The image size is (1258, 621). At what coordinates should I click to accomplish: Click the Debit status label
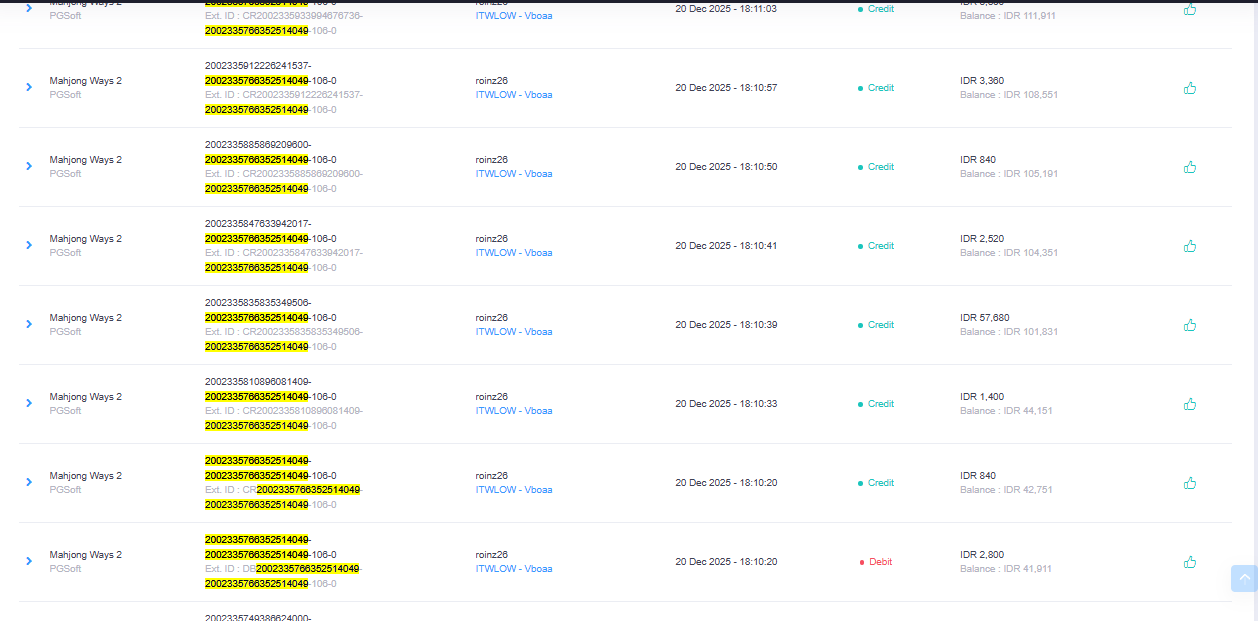880,562
